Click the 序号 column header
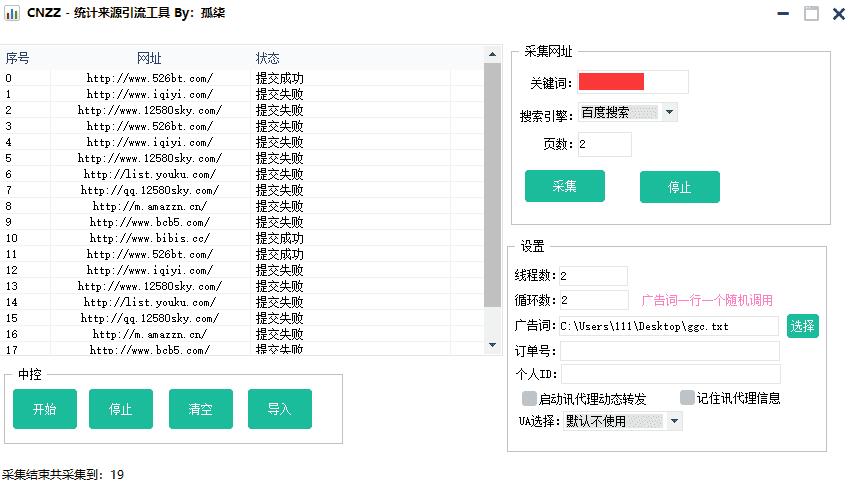This screenshot has width=851, height=482. pos(17,58)
